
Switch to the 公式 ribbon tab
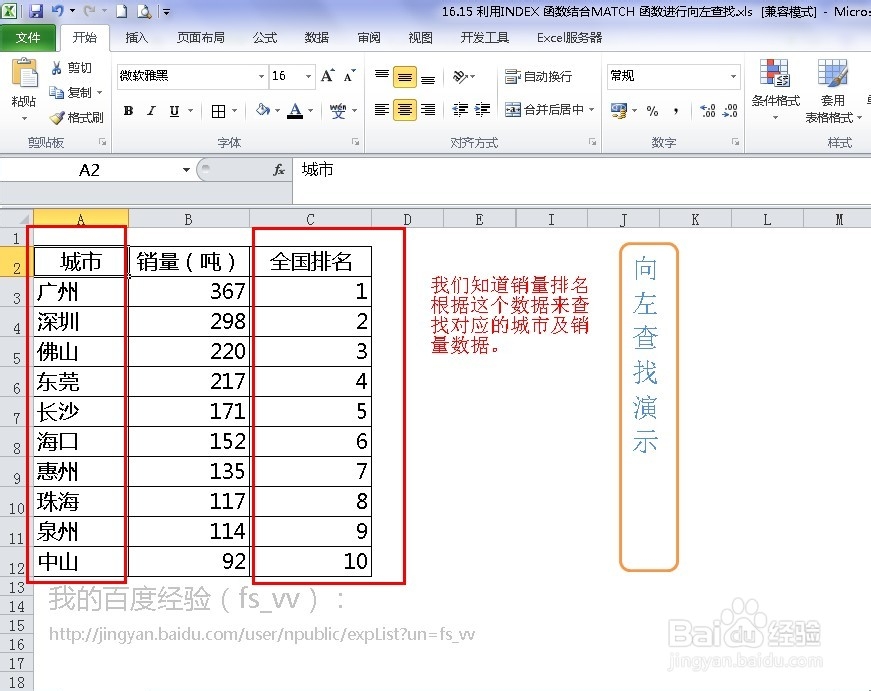tap(264, 38)
